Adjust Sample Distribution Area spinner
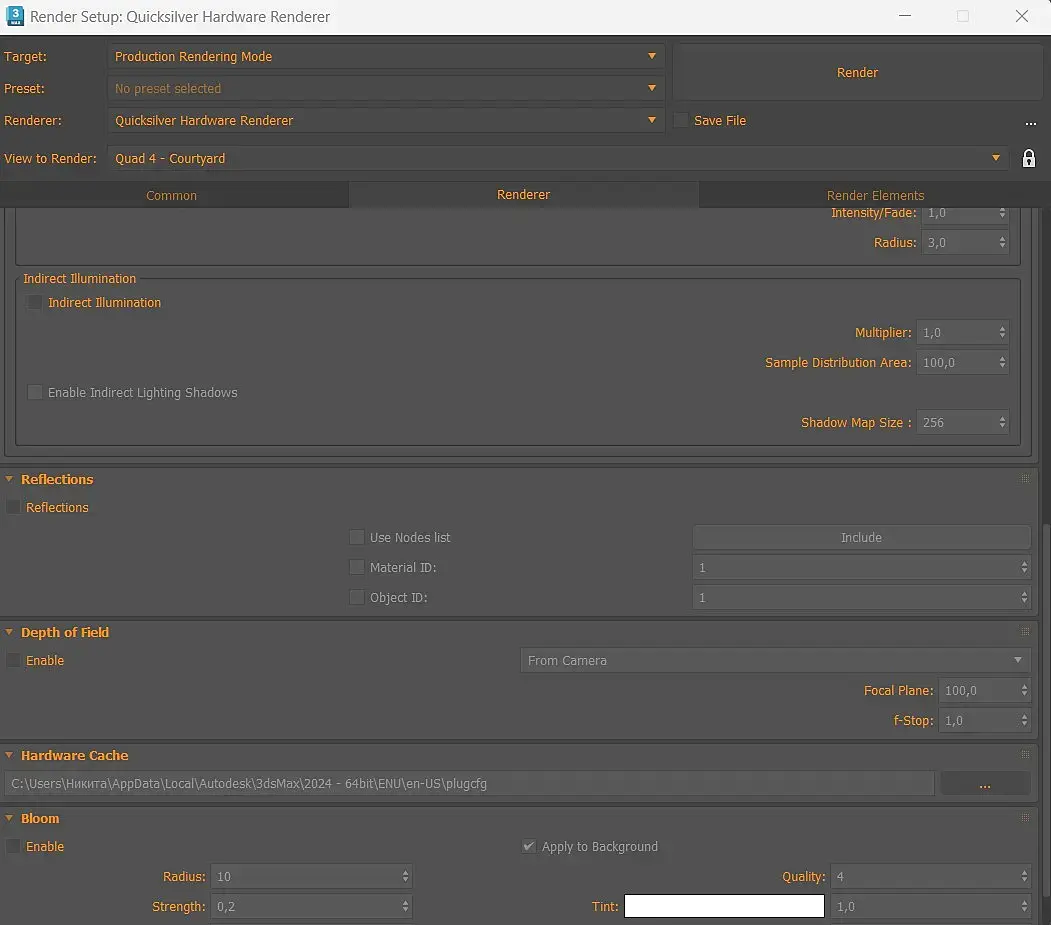Viewport: 1051px width, 925px height. click(x=1002, y=363)
